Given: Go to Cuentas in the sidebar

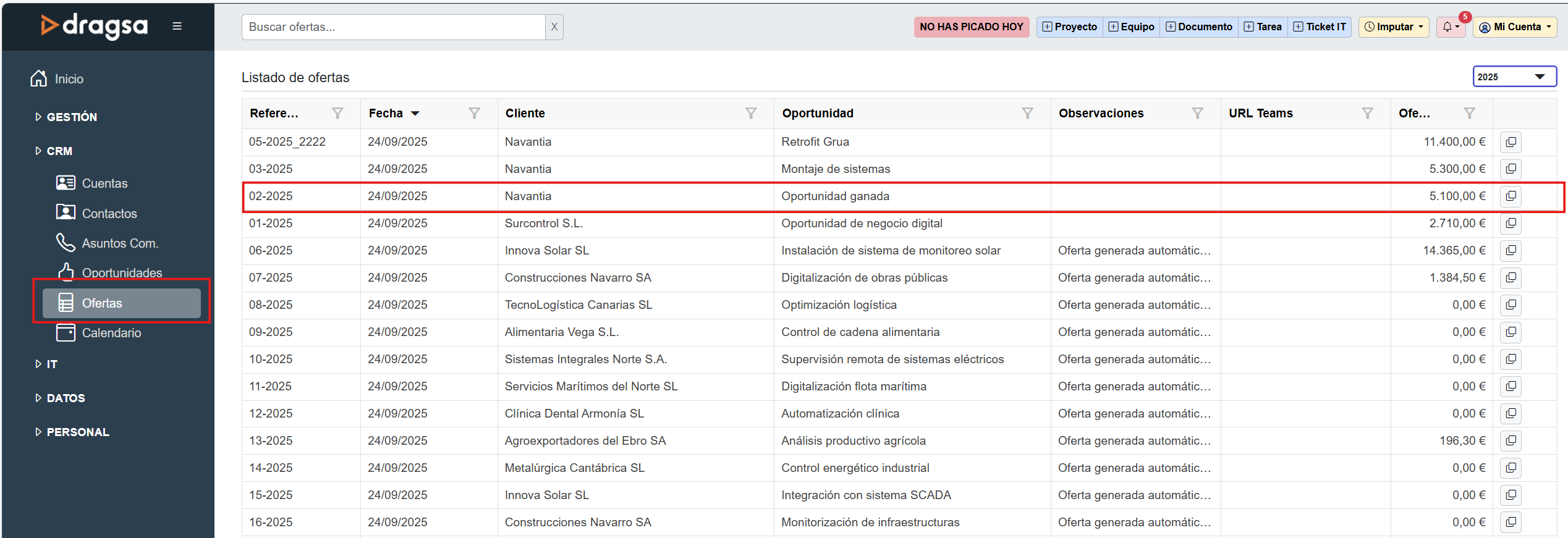Looking at the screenshot, I should click(104, 183).
